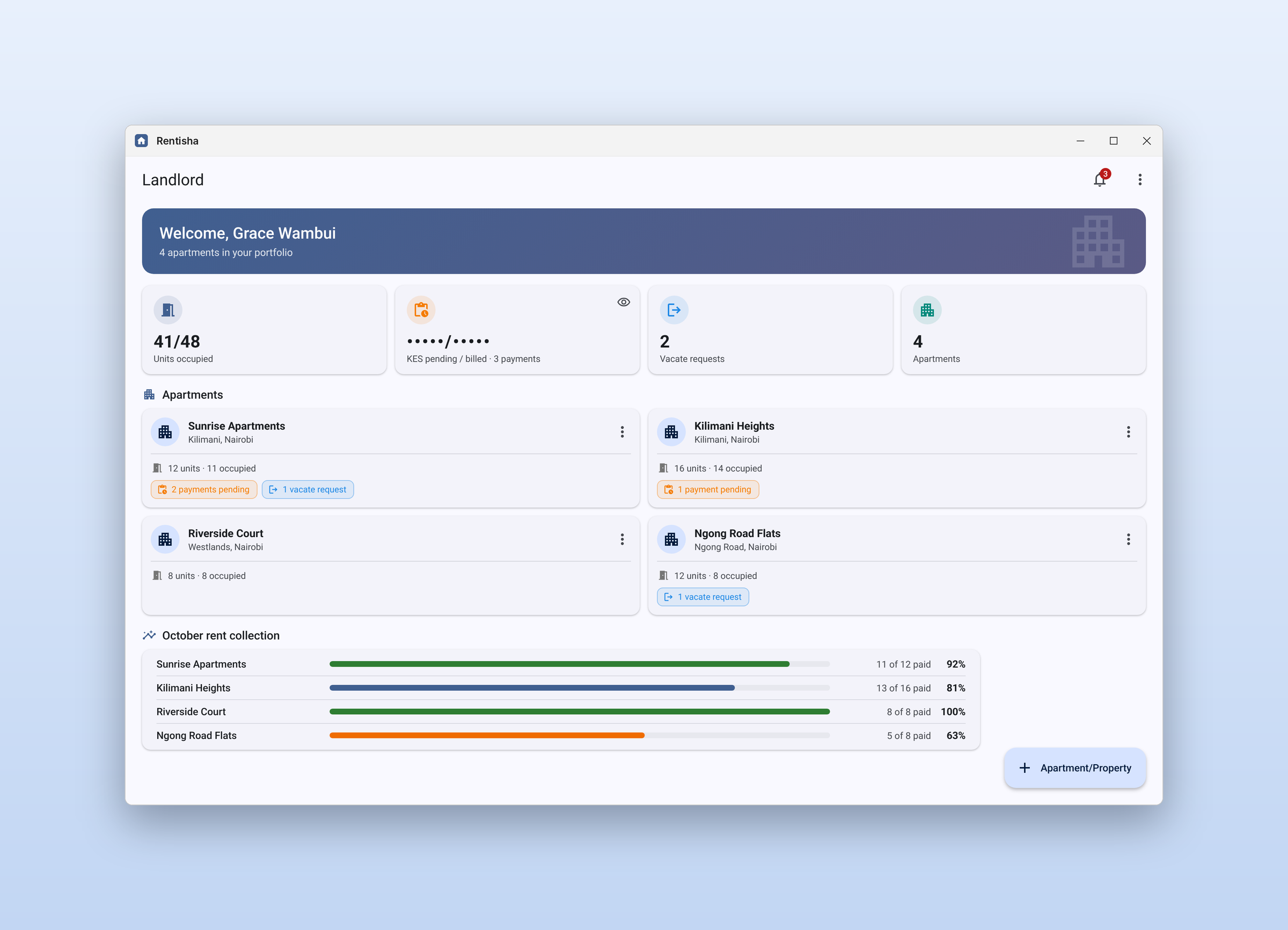This screenshot has height=930, width=1288.
Task: Click the Welcome, Grace Wambui banner
Action: pos(643,241)
